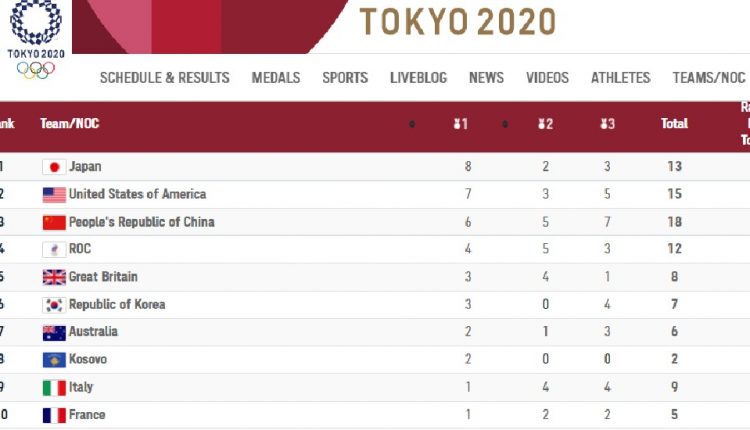This screenshot has width=750, height=430.
Task: Click the China flag icon
Action: [x=54, y=222]
